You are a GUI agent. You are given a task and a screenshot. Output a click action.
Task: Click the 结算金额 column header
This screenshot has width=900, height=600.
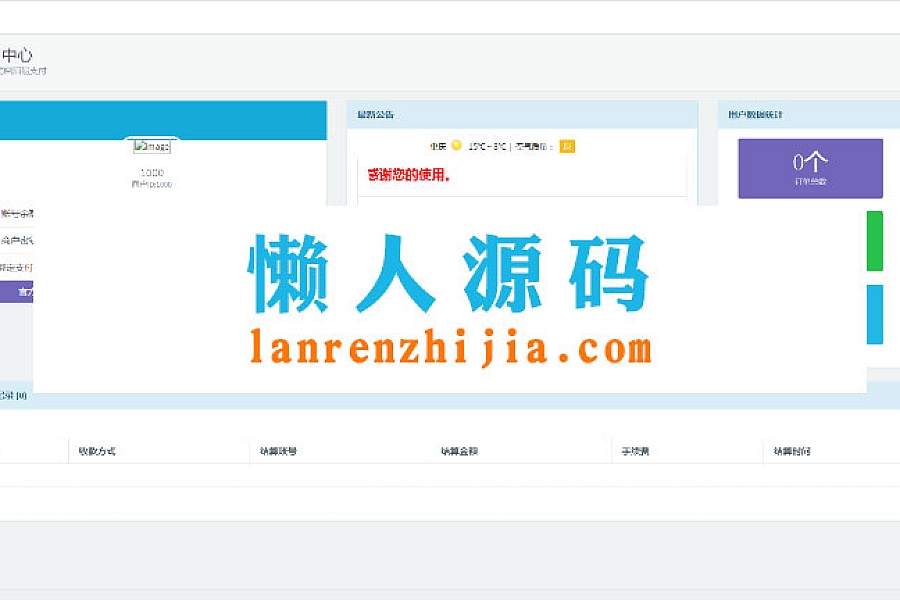click(x=459, y=451)
